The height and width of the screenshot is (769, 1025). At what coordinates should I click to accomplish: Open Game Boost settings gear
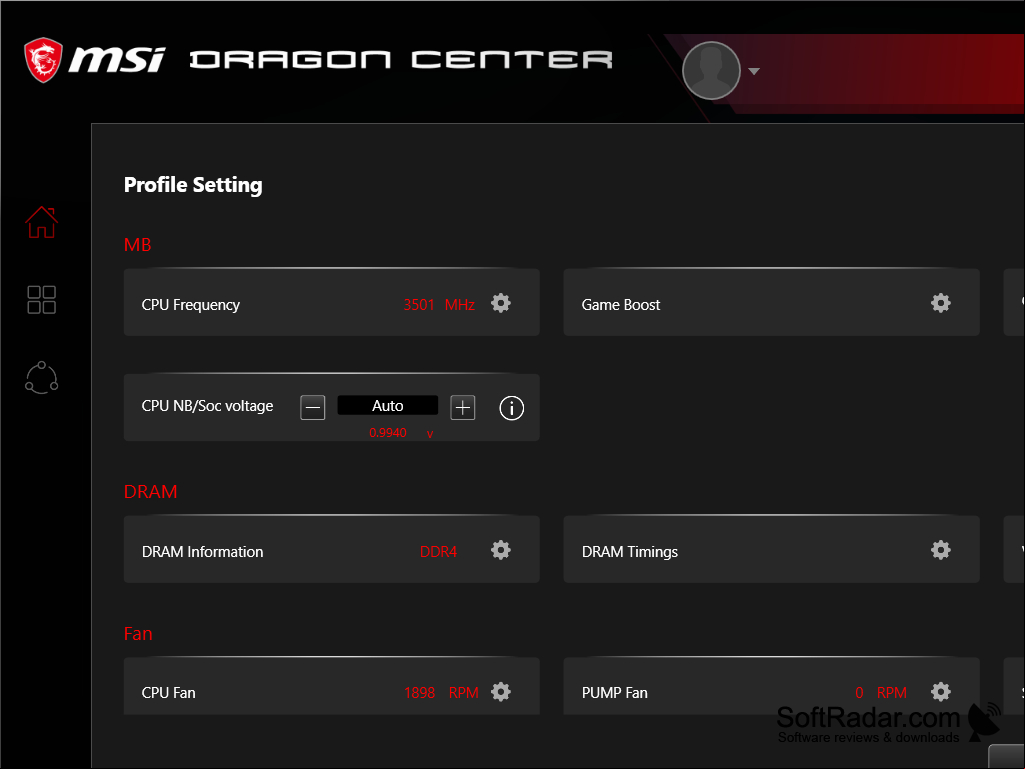(x=941, y=303)
